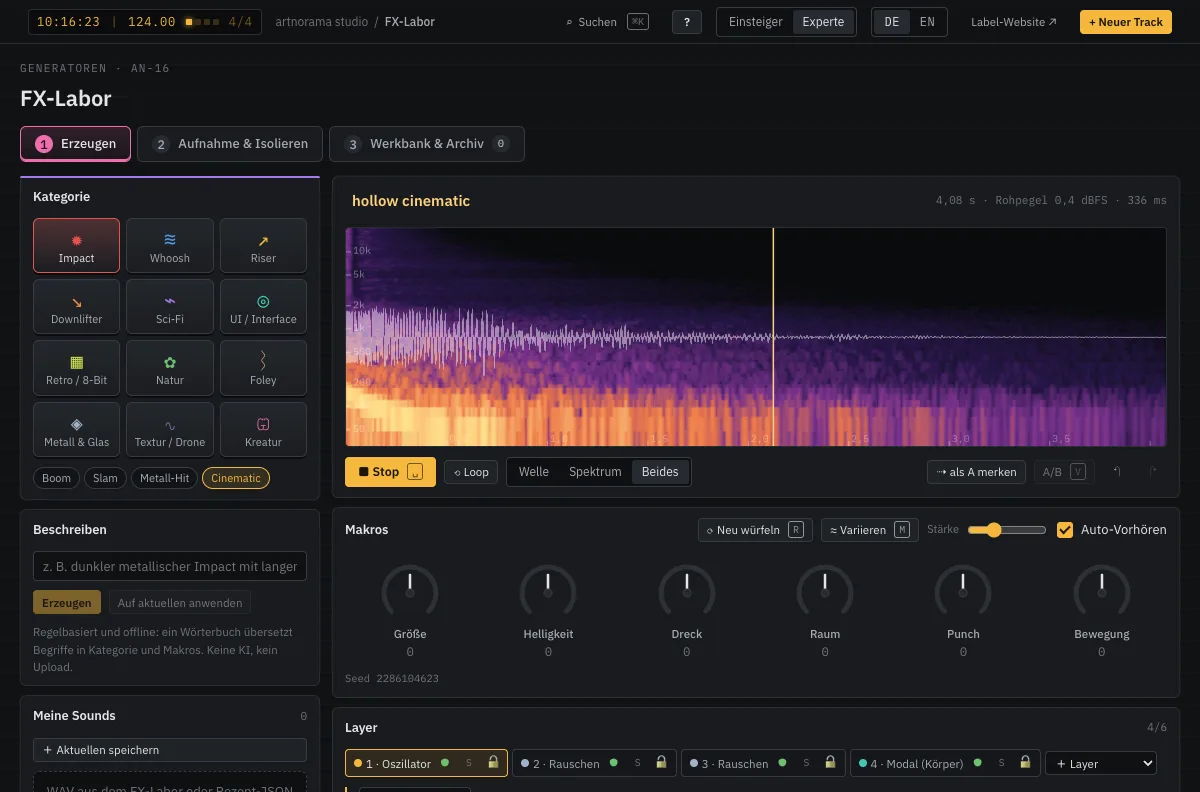
Task: Select the Downlifter category
Action: click(76, 307)
